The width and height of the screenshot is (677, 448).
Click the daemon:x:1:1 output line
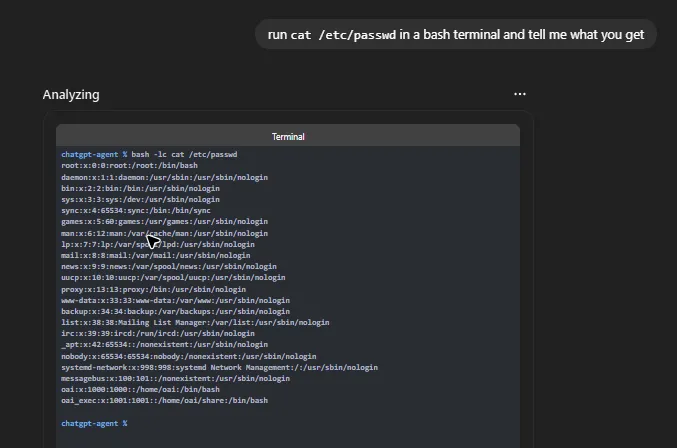click(x=165, y=177)
